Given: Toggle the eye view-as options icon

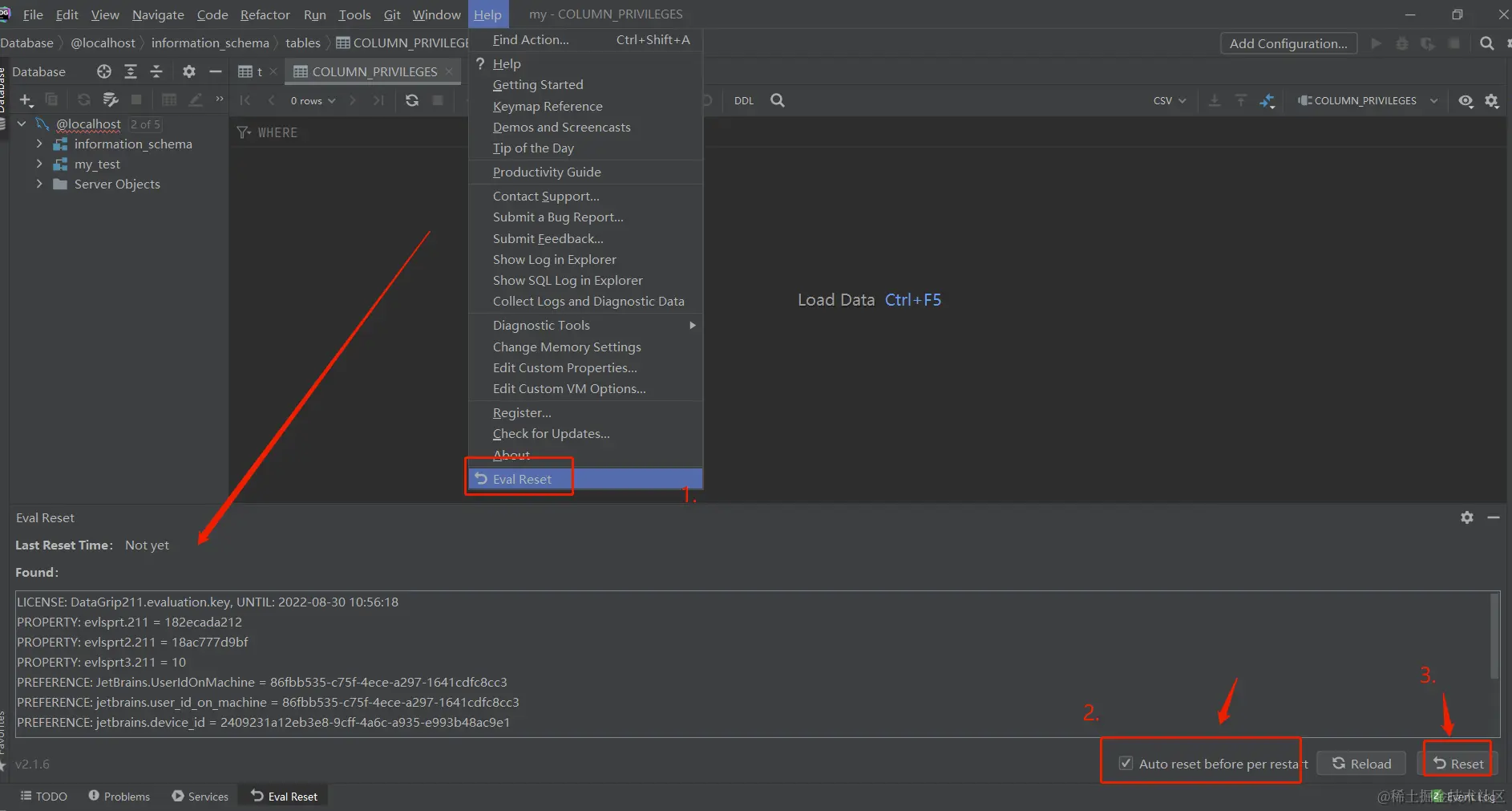Looking at the screenshot, I should pos(1466,101).
